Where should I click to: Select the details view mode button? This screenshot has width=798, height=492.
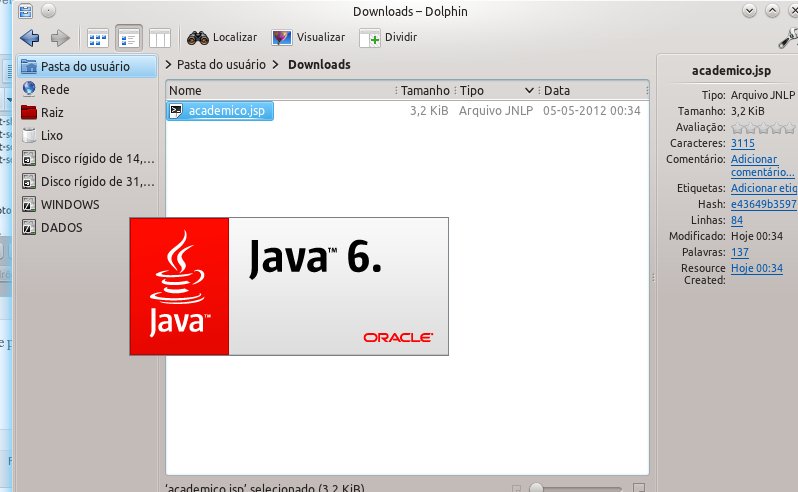click(x=129, y=38)
